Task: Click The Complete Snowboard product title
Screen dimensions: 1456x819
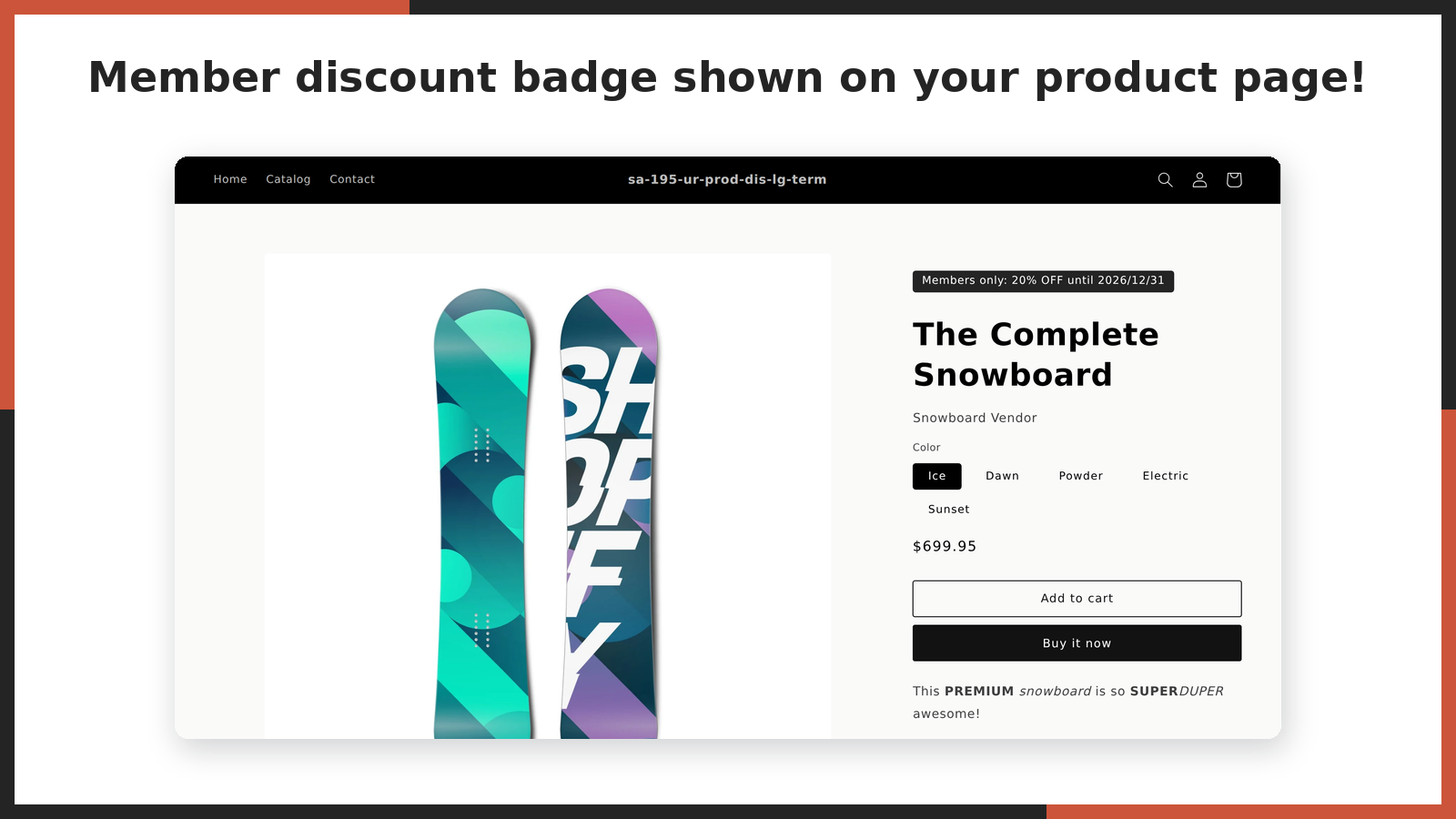Action: tap(1036, 355)
